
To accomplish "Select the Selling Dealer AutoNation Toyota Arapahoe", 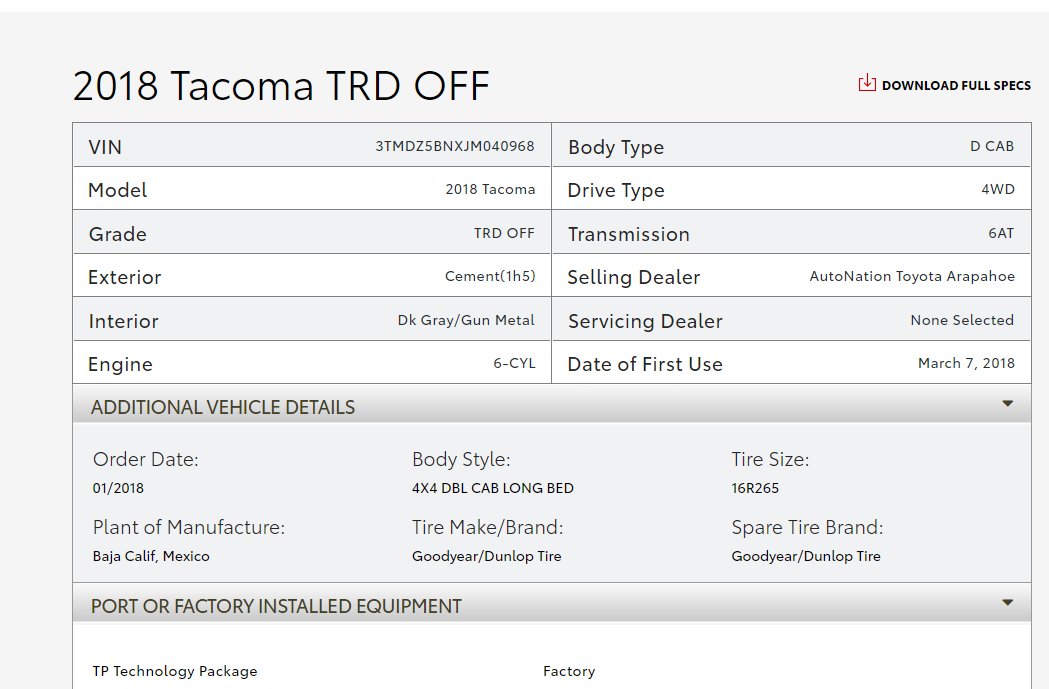I will coord(911,277).
